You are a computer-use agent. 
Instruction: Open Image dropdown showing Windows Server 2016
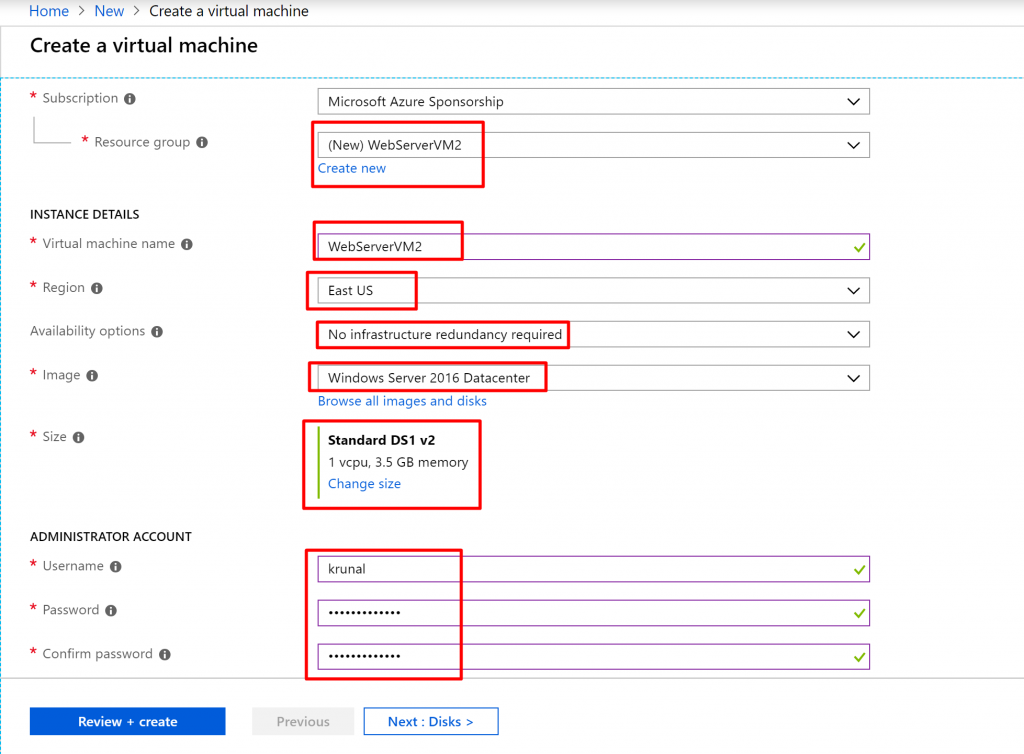pyautogui.click(x=593, y=378)
